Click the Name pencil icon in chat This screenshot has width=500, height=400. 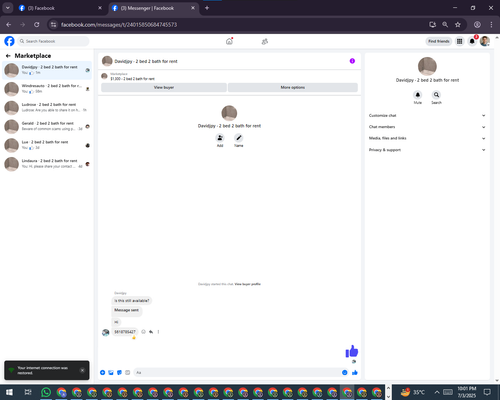pyautogui.click(x=238, y=138)
